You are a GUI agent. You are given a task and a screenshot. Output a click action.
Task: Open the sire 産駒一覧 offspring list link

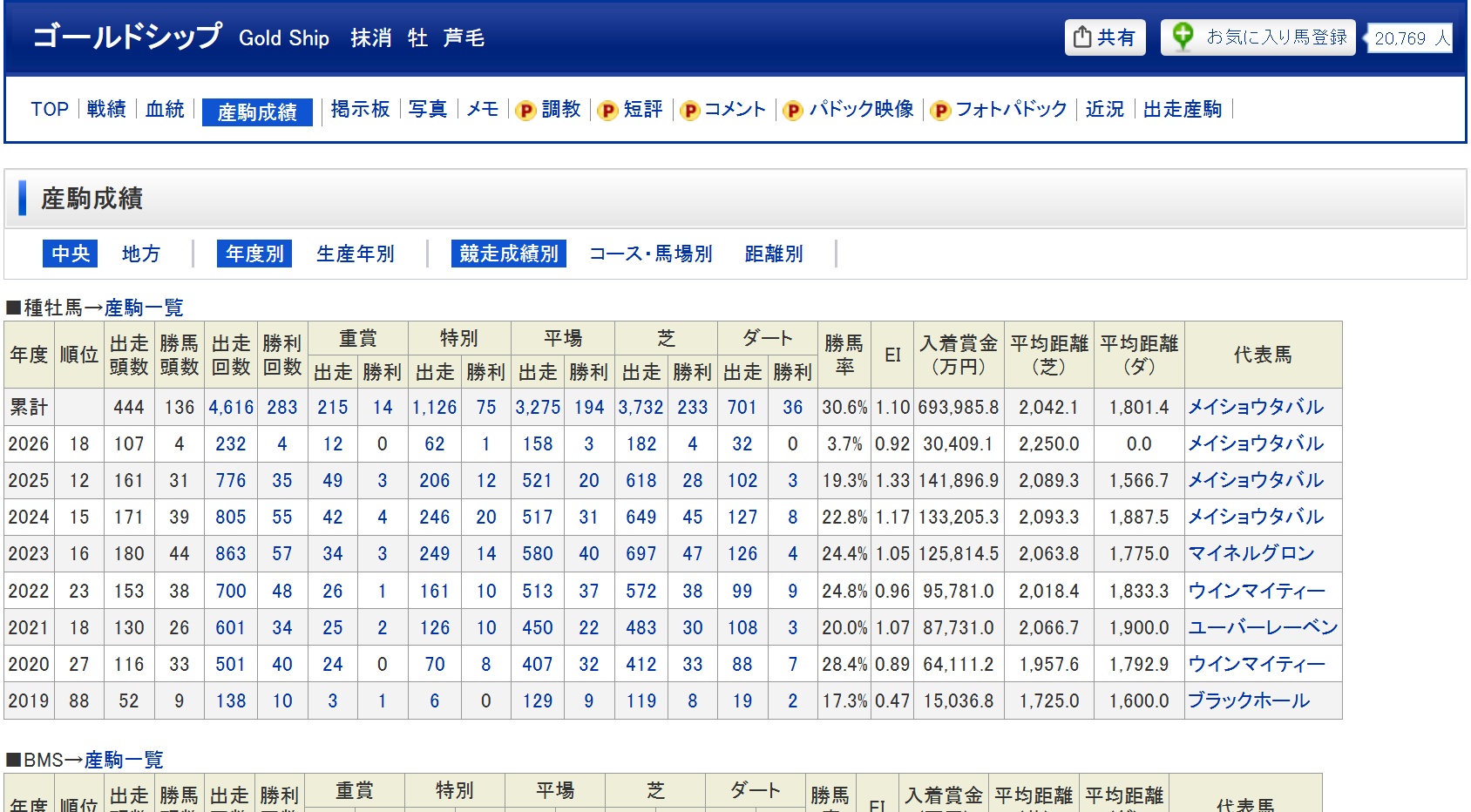pyautogui.click(x=144, y=308)
